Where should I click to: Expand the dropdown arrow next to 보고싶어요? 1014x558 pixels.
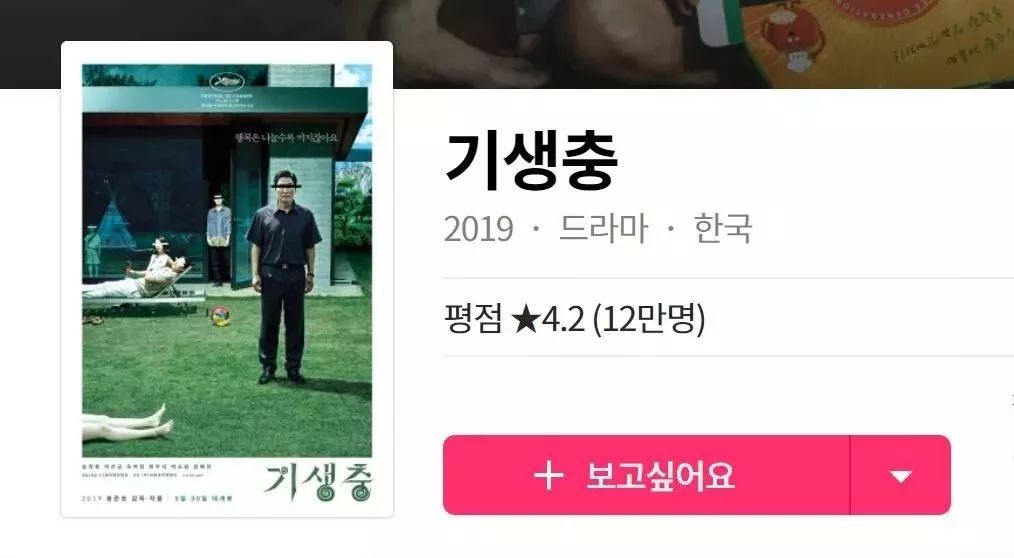[900, 475]
